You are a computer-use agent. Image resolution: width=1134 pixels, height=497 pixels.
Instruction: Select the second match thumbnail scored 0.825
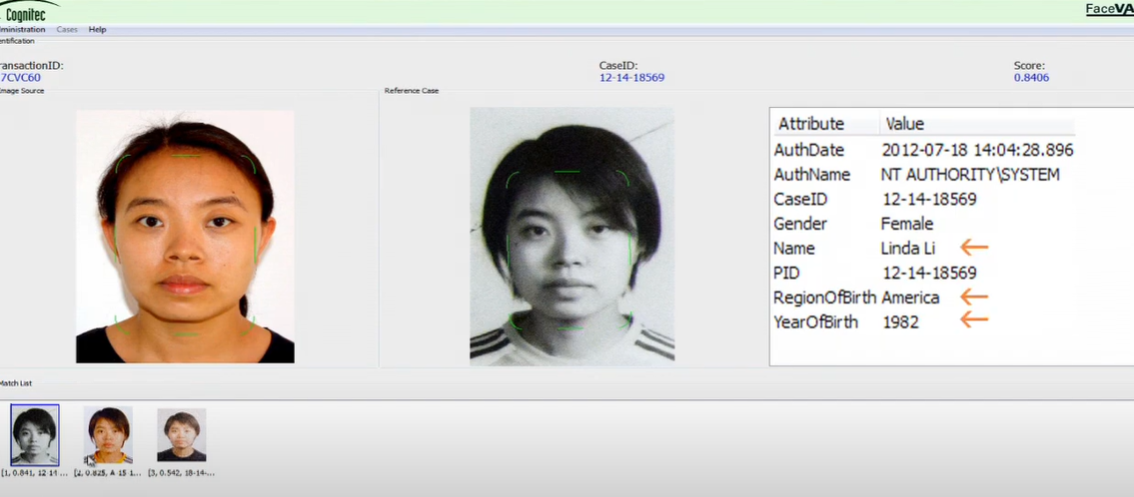(108, 435)
